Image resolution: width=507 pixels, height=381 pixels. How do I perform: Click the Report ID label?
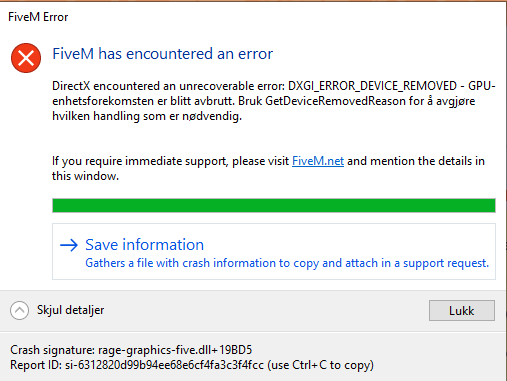point(36,365)
